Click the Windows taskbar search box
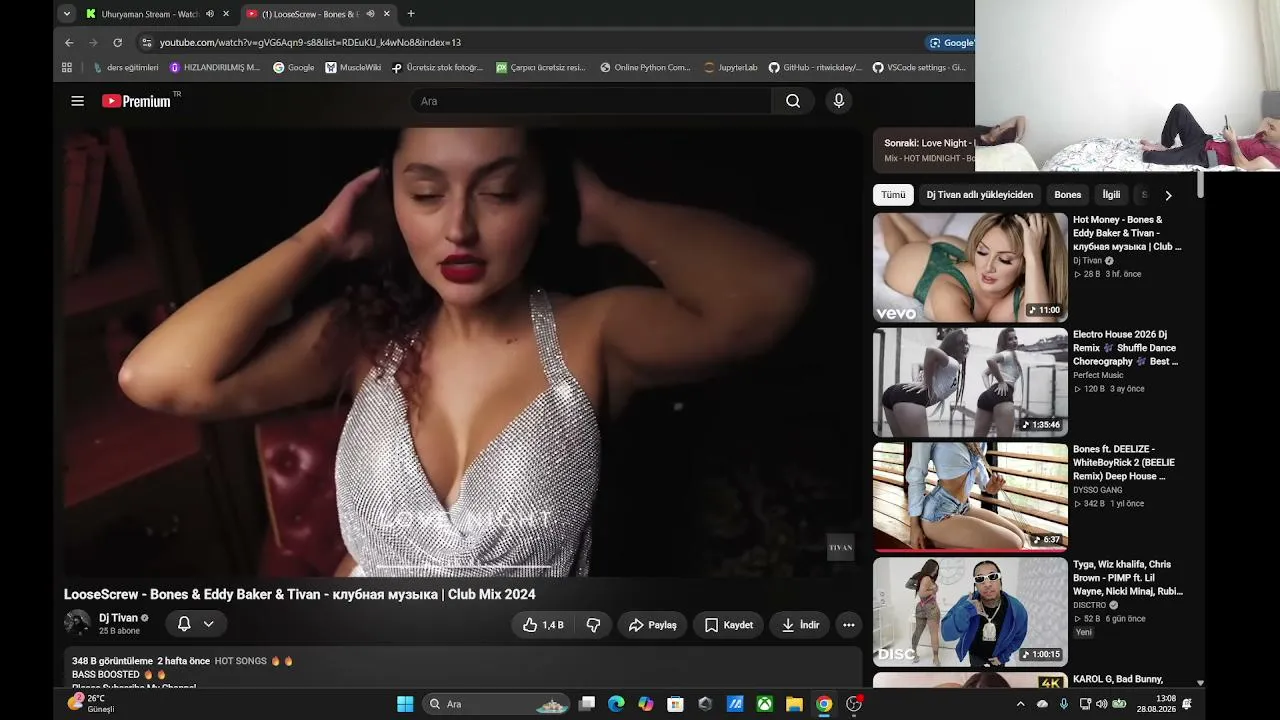Viewport: 1280px width, 720px height. [x=498, y=704]
